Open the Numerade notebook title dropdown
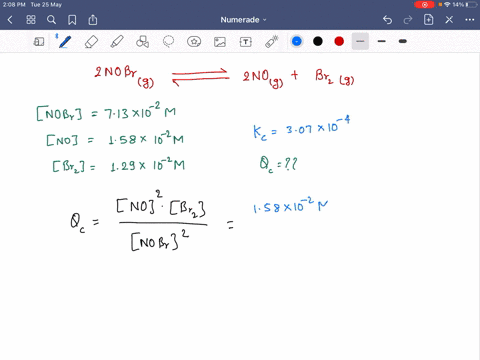 [x=243, y=20]
